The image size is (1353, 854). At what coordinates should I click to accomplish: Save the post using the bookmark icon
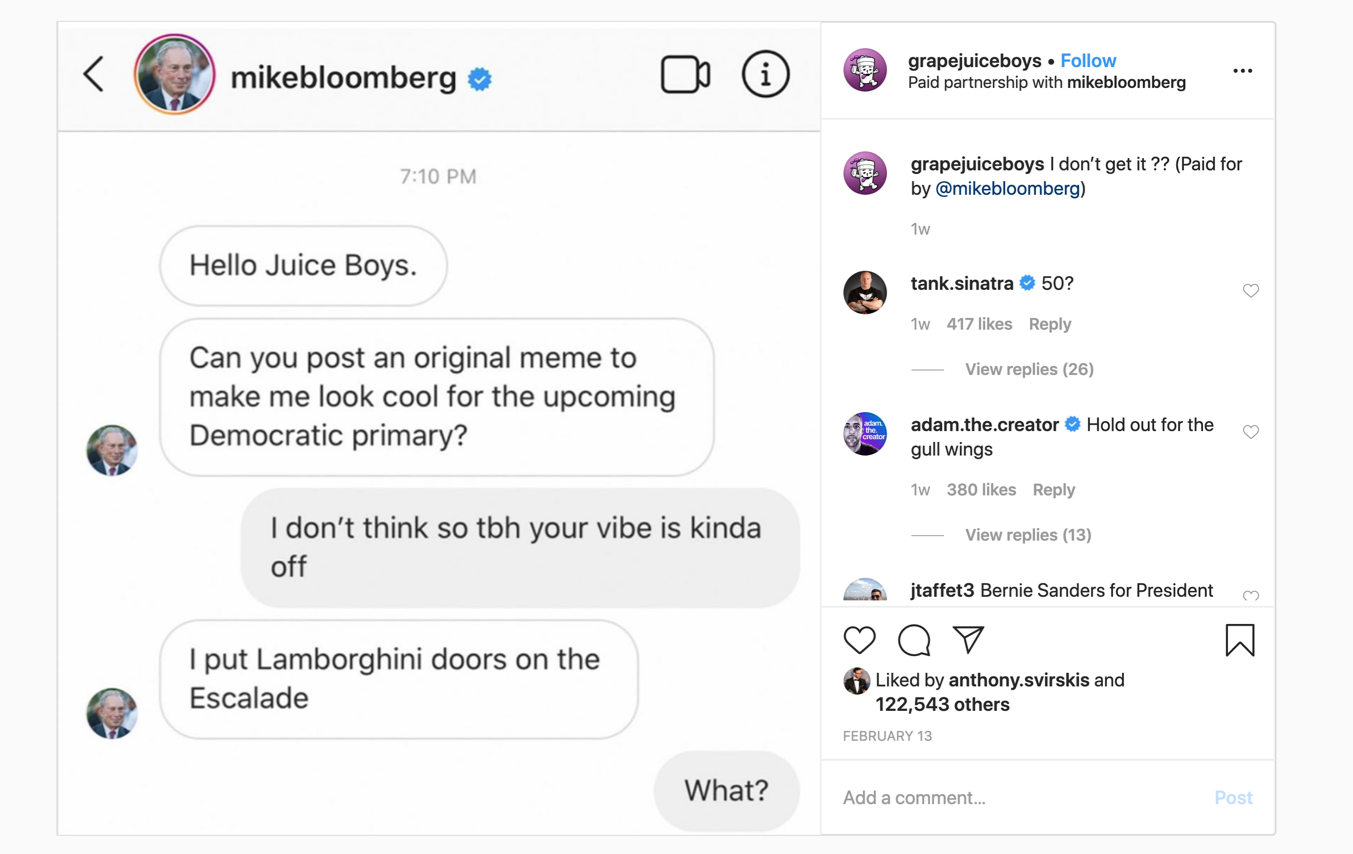pos(1240,640)
